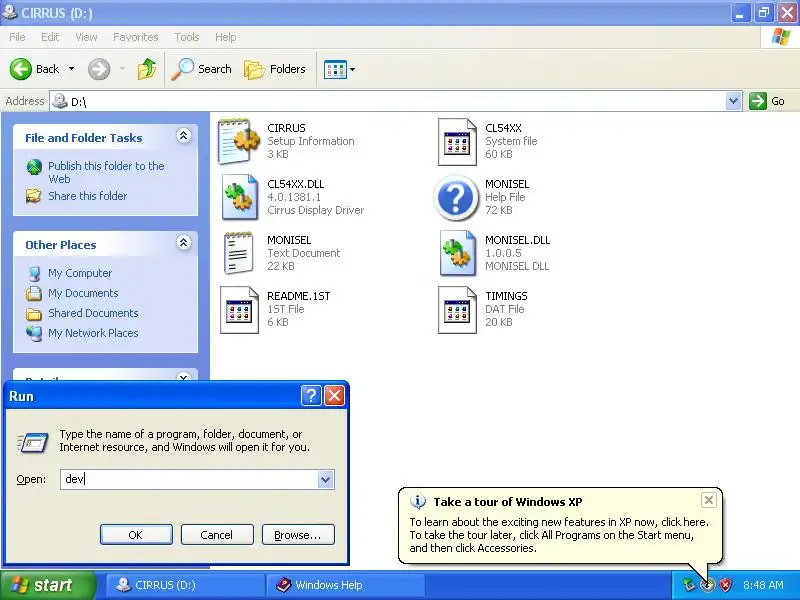This screenshot has width=800, height=600.
Task: Click the Forward arrow icon
Action: [99, 69]
